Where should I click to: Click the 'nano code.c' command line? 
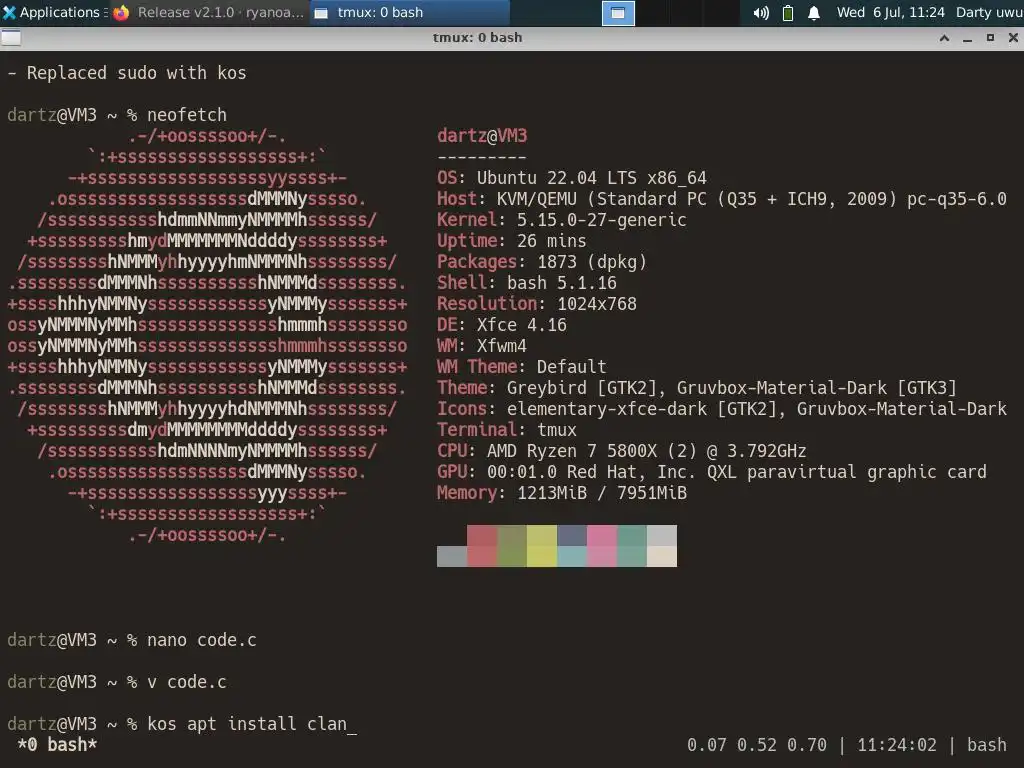point(202,640)
